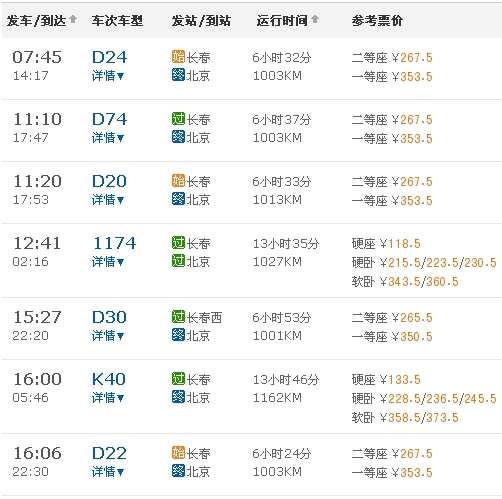Click orange origin-station icon beside D20's 长春
This screenshot has height=499, width=502.
tap(178, 181)
